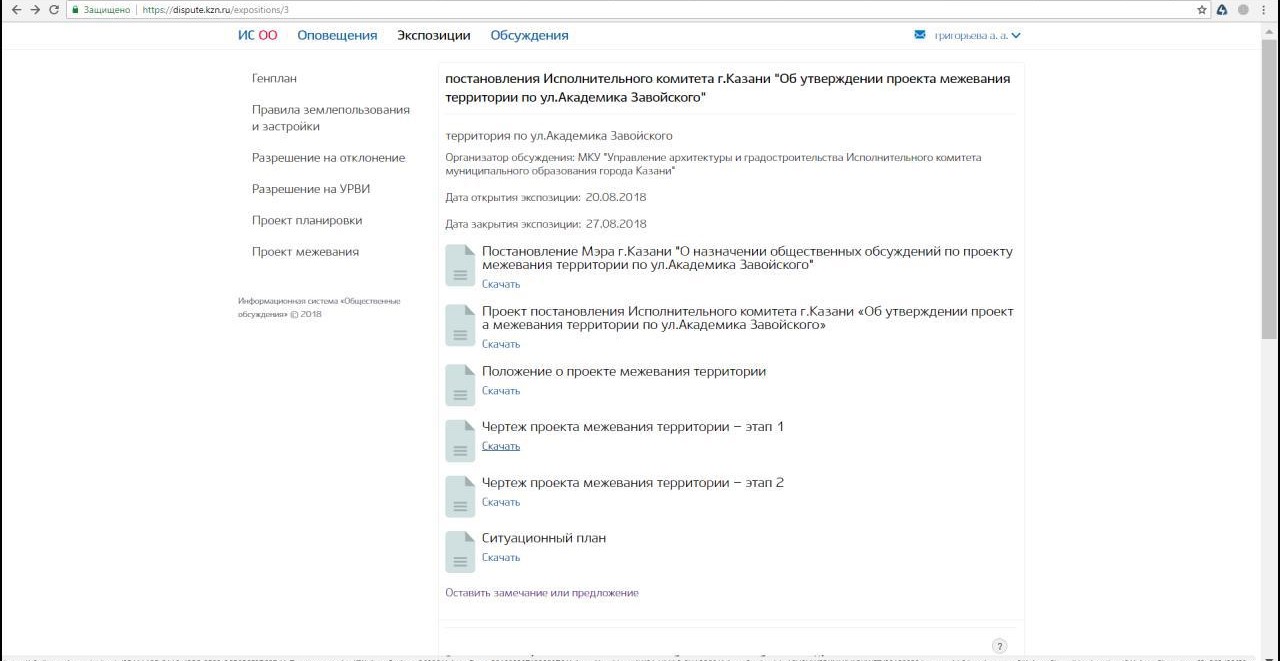Click the document icon for Чертеж этап 1
Viewport: 1280px width, 661px height.
(460, 440)
